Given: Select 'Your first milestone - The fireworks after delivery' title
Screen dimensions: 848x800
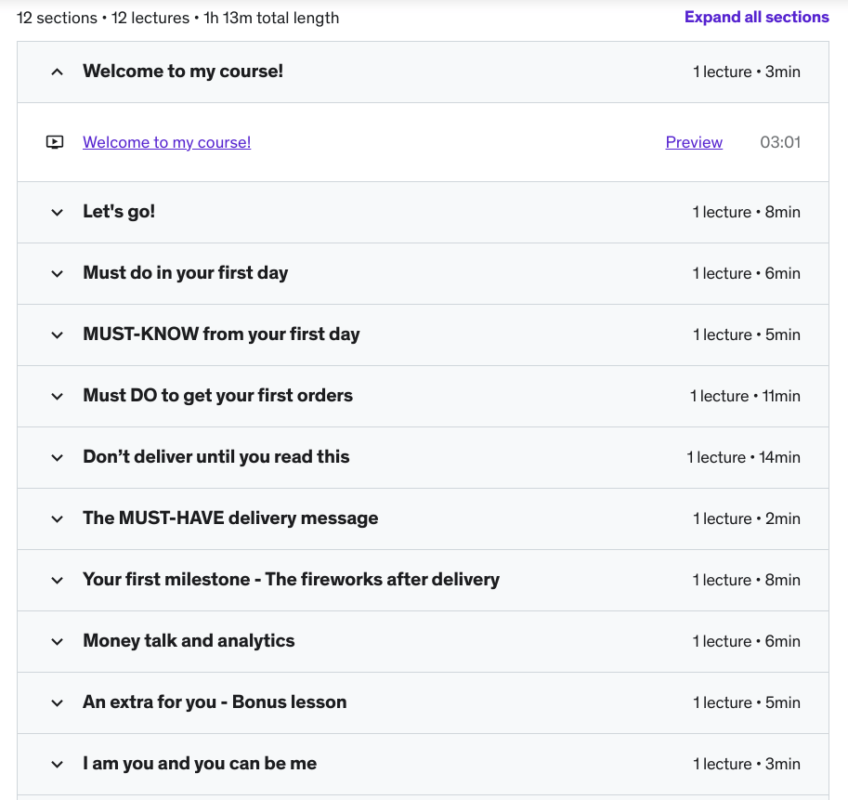Looking at the screenshot, I should [291, 579].
